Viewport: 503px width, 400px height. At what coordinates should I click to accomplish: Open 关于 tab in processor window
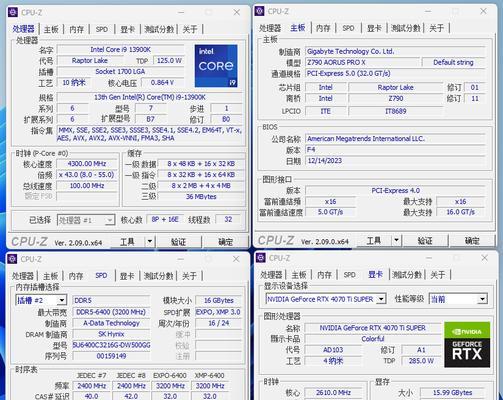(190, 29)
